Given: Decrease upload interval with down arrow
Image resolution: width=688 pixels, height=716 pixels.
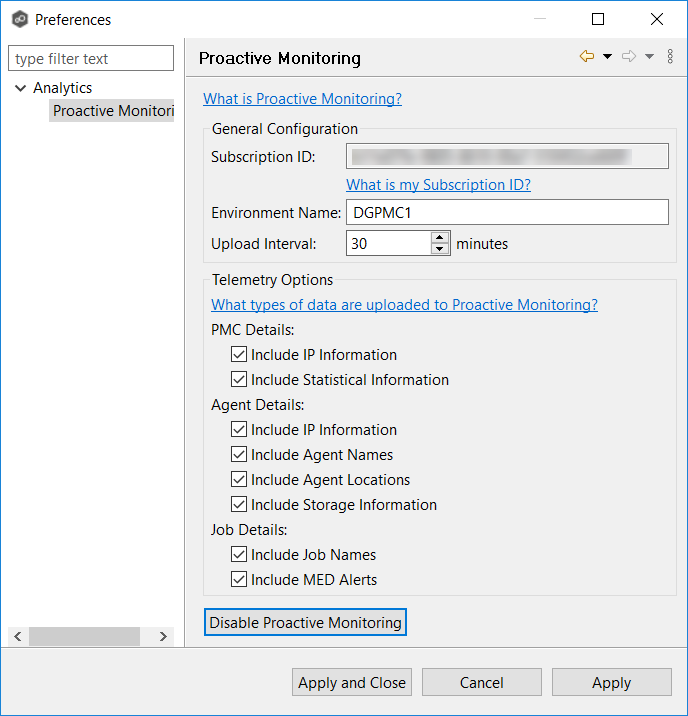Looking at the screenshot, I should 440,249.
